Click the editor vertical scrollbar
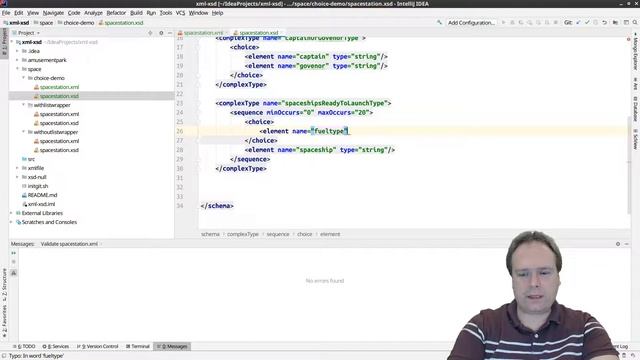This screenshot has height=360, width=640. 629,164
